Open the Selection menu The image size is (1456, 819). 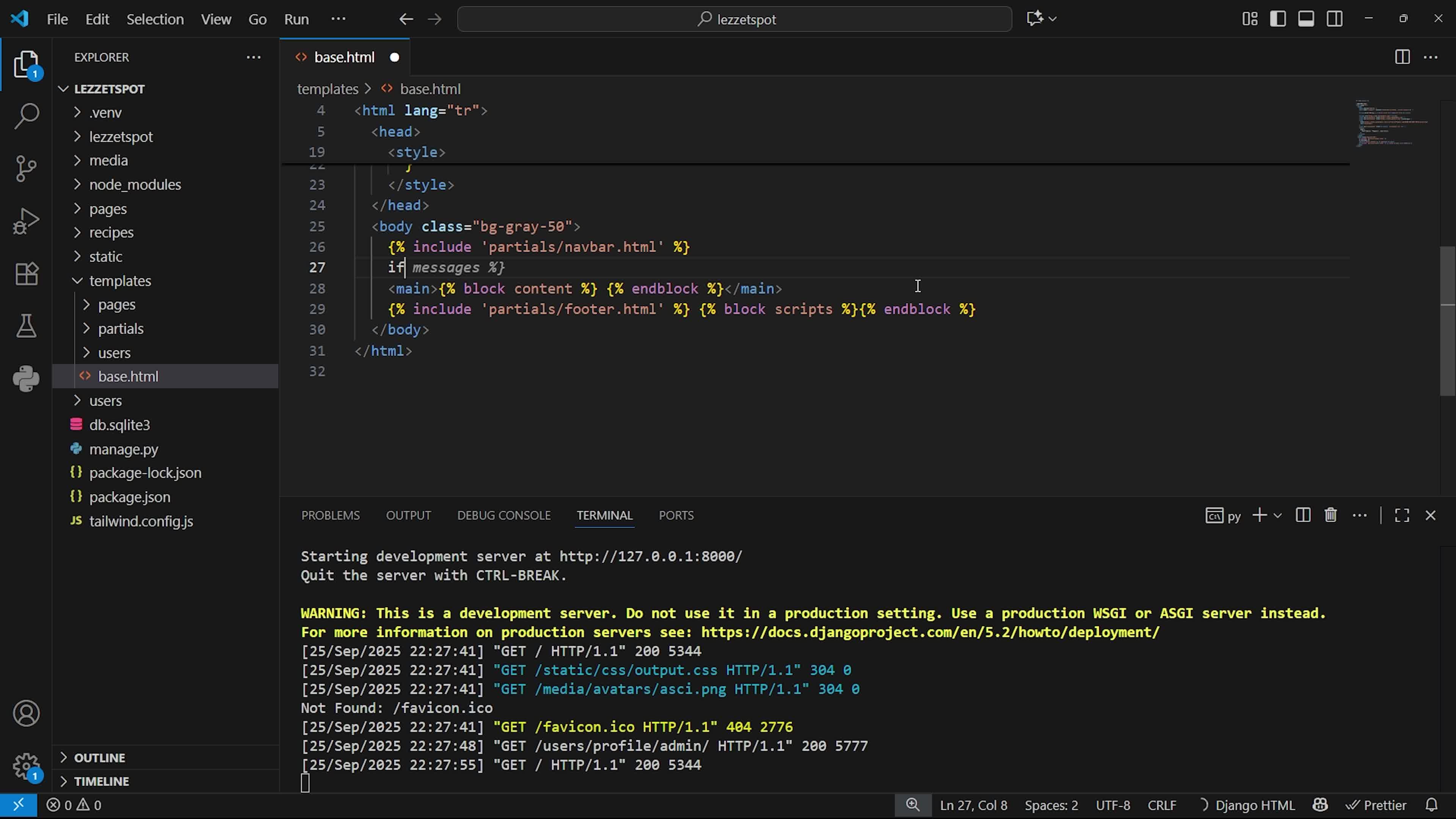coord(155,19)
